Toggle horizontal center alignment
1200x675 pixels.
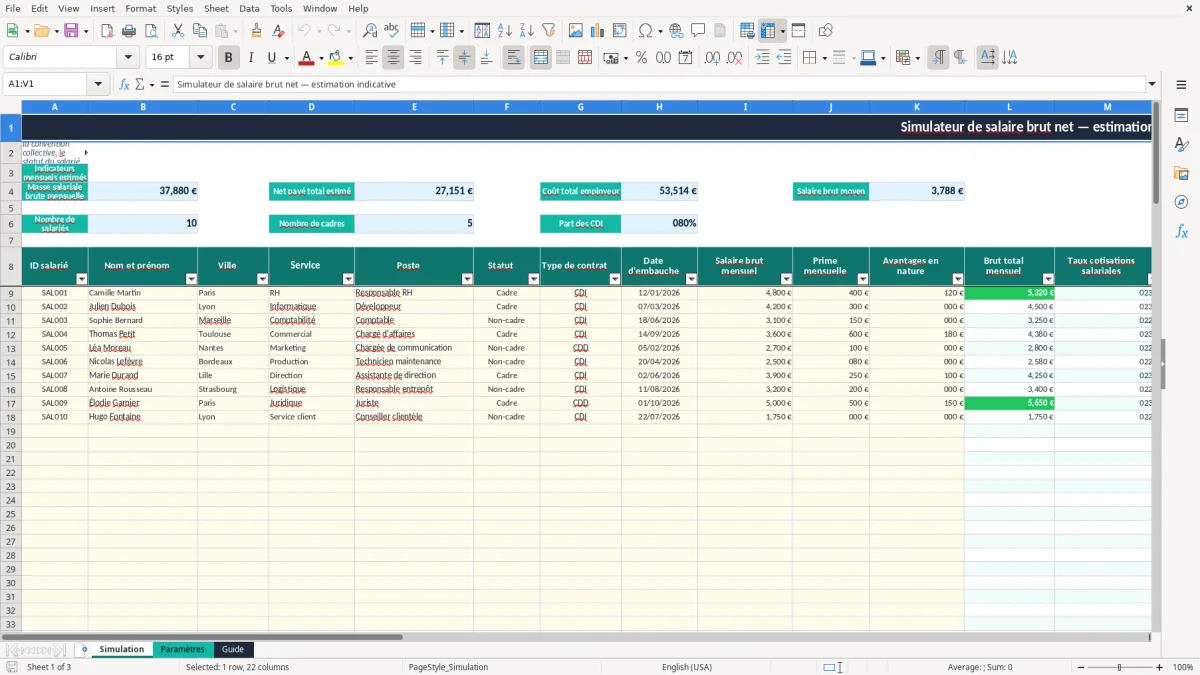(x=393, y=58)
